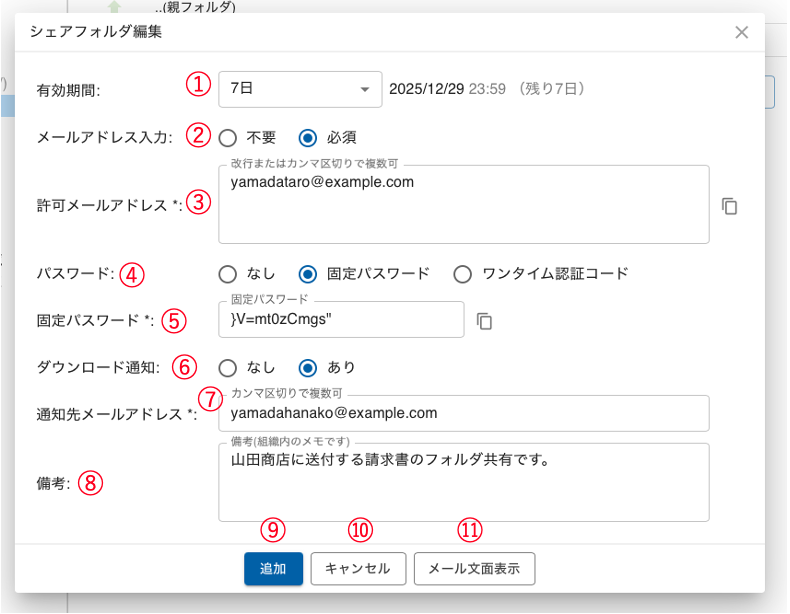Copy the fixed password using copy icon
This screenshot has width=790, height=614.
tap(485, 321)
